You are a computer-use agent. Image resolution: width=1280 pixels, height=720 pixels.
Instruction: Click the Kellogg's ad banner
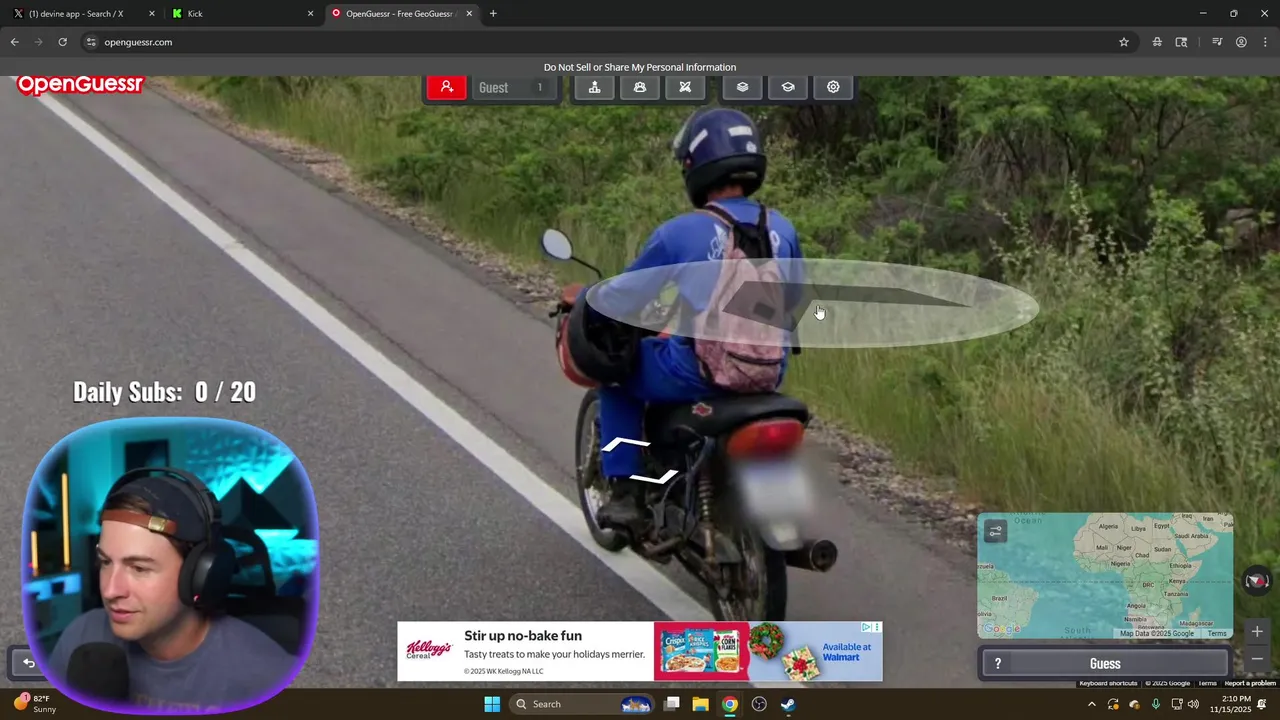[x=640, y=651]
